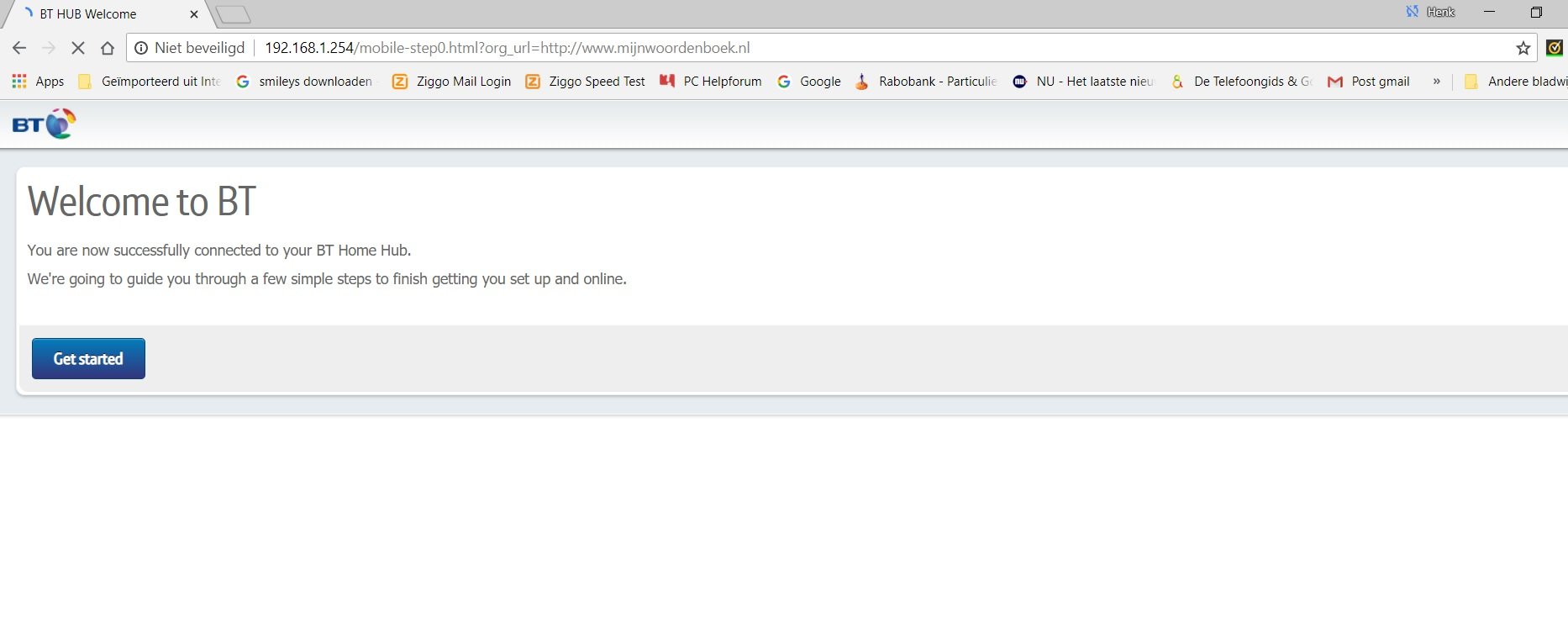The image size is (1568, 618).
Task: Open a new browser tab
Action: coord(233,14)
